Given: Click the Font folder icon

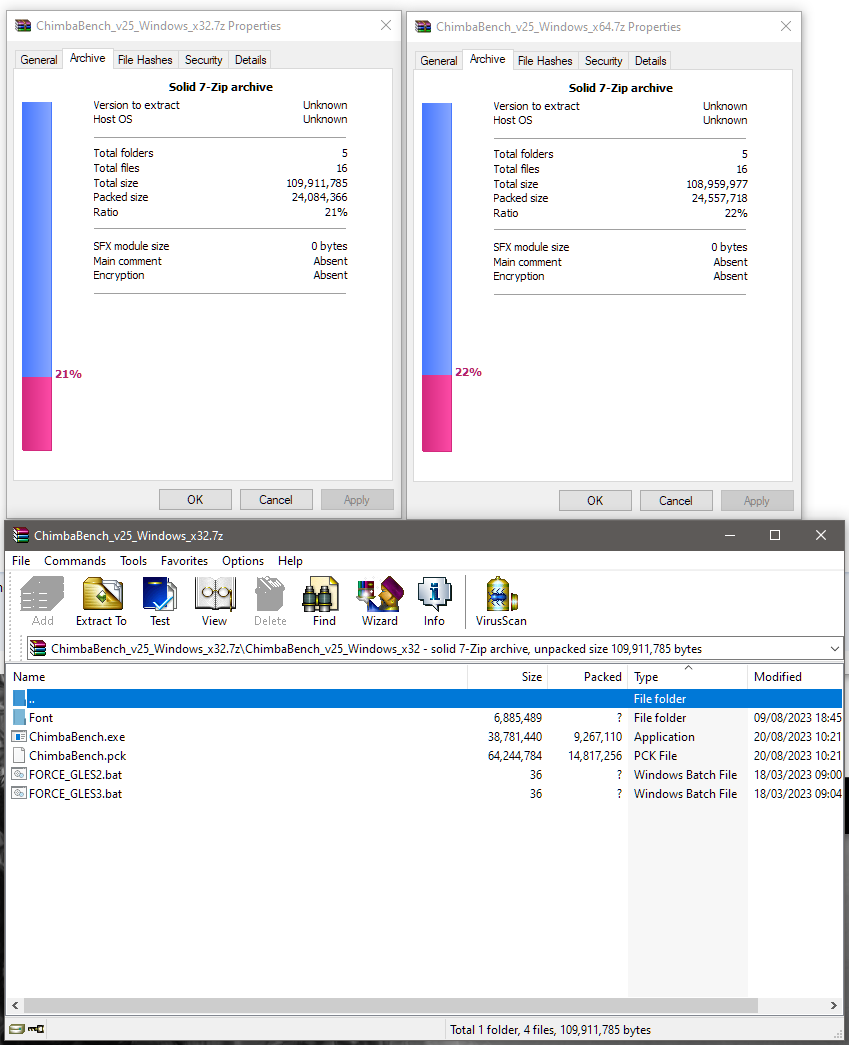Looking at the screenshot, I should [19, 718].
